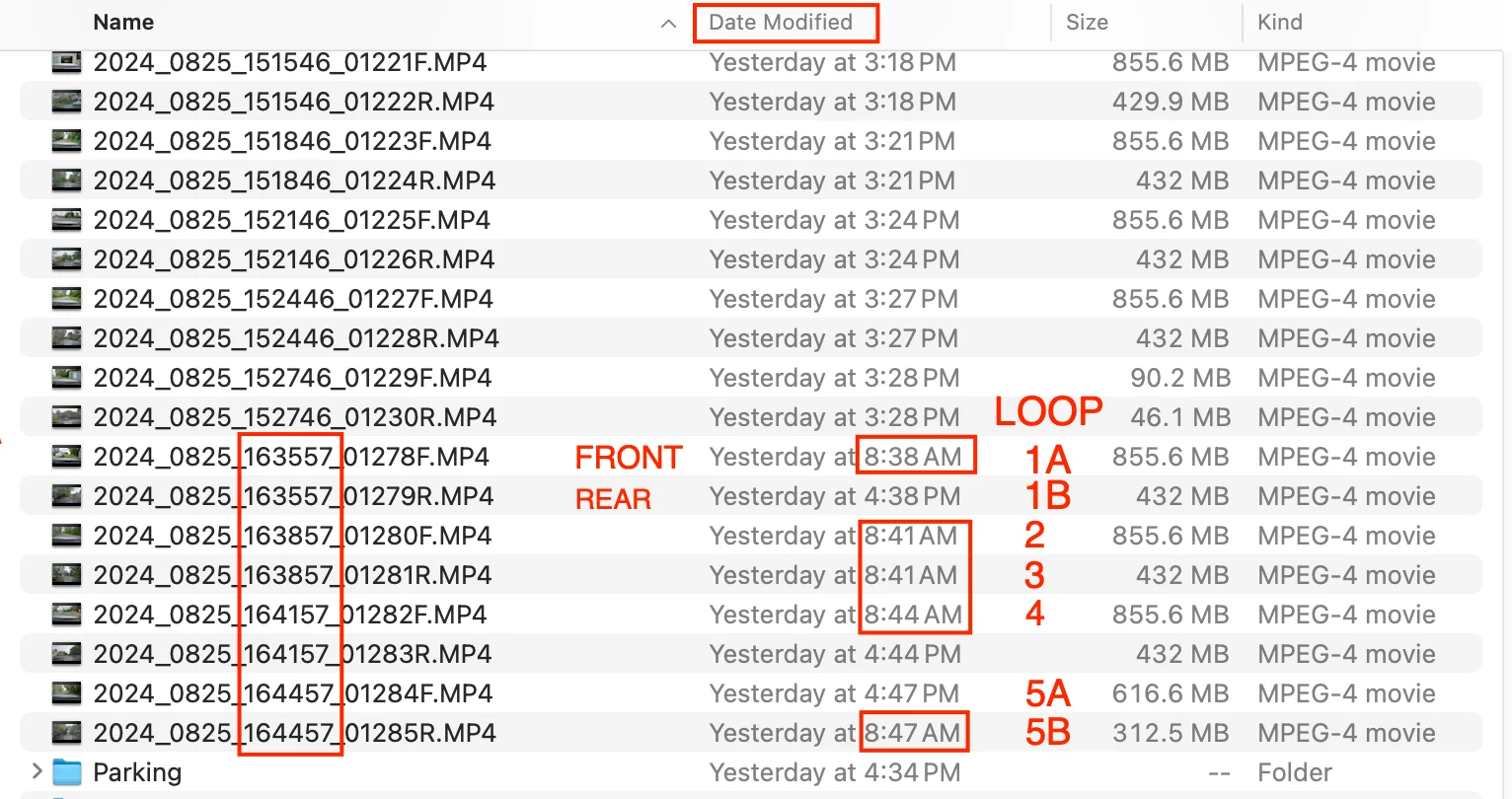Click the thumbnail icon for the 01278F front clip

65,457
